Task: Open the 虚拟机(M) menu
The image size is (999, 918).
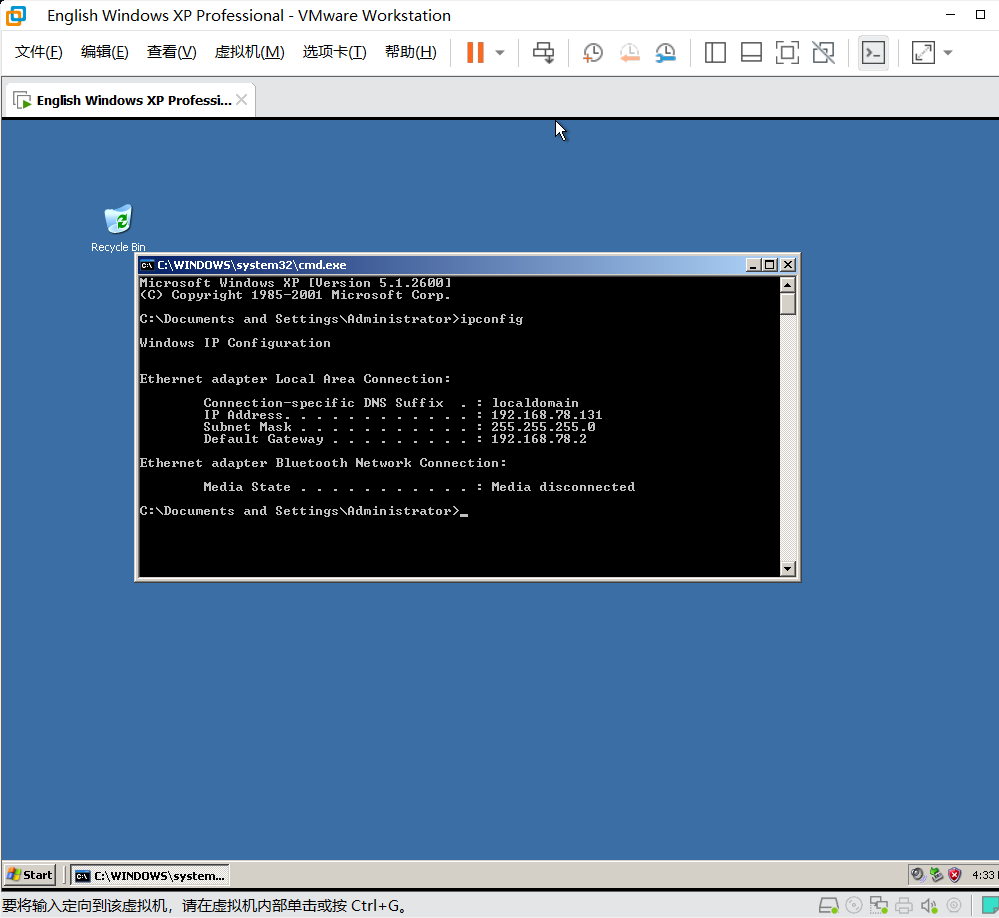Action: click(x=250, y=52)
